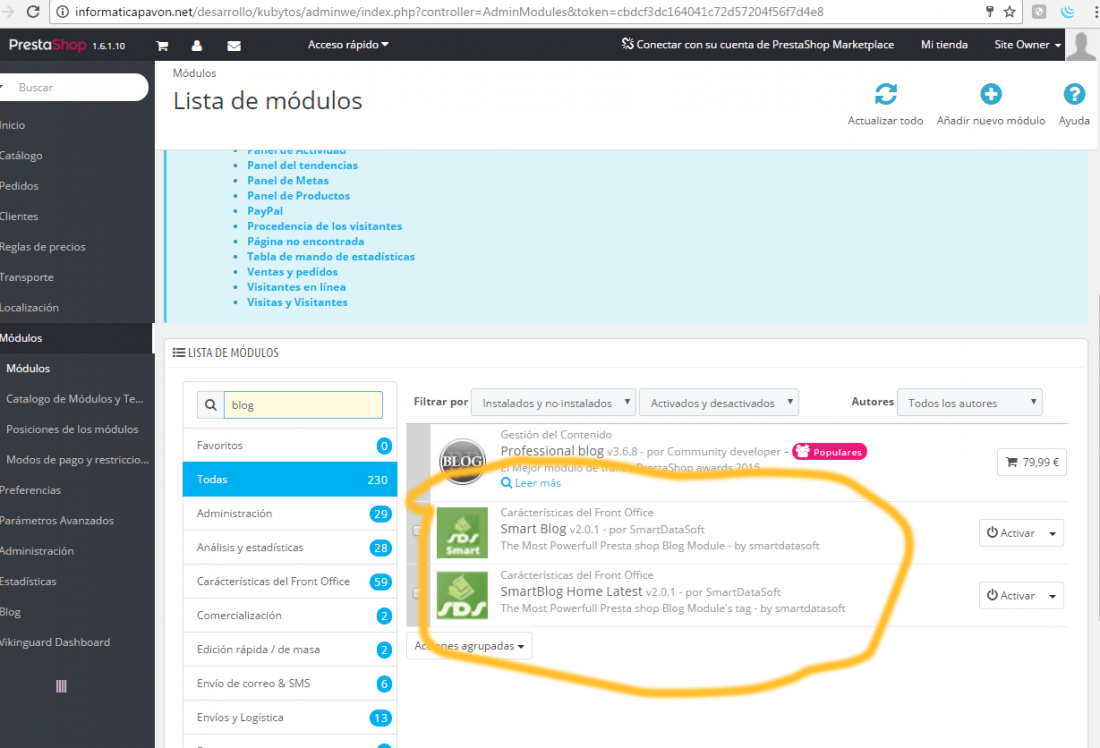Select Análisis y estadísticas category
Screen dimensions: 1100x748
click(290, 547)
